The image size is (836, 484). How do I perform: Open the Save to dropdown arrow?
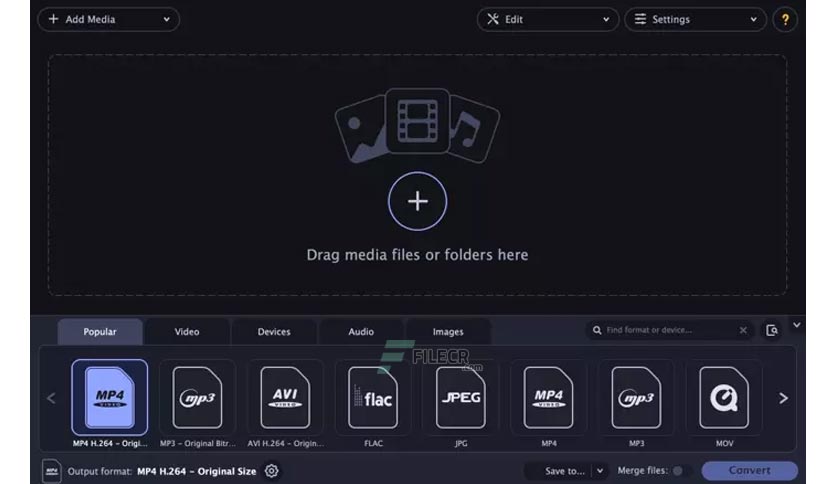(x=600, y=471)
